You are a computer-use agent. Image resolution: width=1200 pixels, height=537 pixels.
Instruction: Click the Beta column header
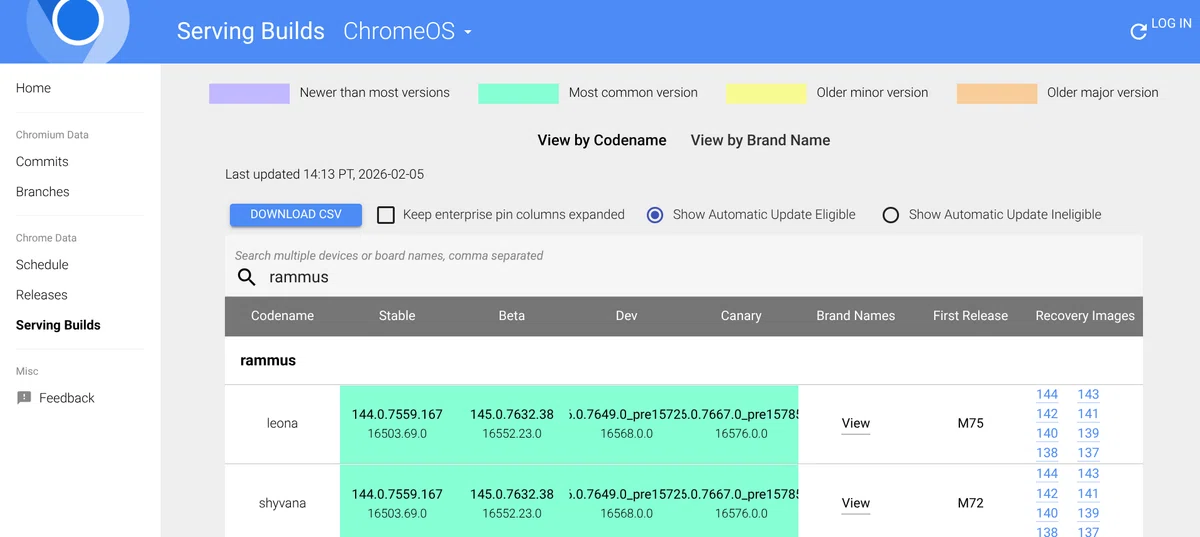point(512,315)
